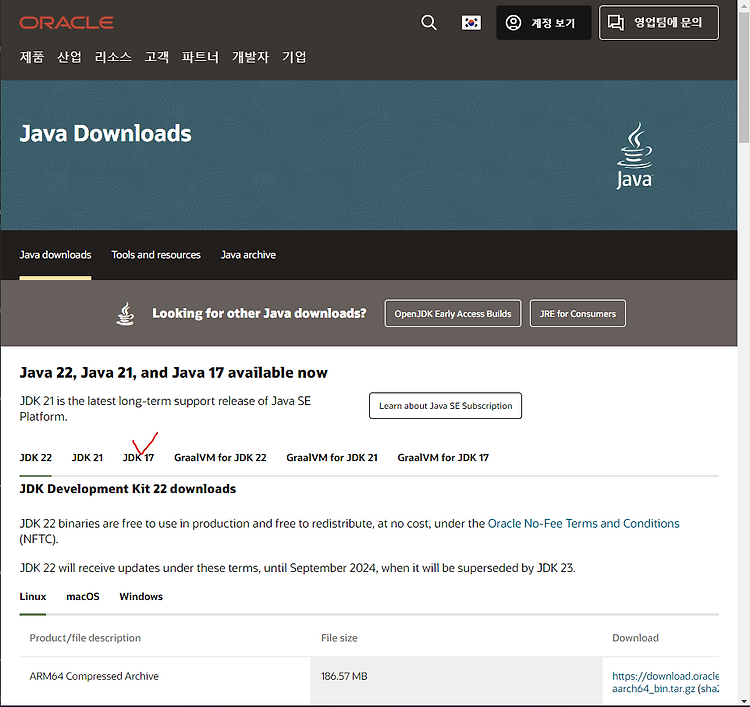Open the 고객 menu
Image resolution: width=750 pixels, height=707 pixels.
tap(157, 57)
